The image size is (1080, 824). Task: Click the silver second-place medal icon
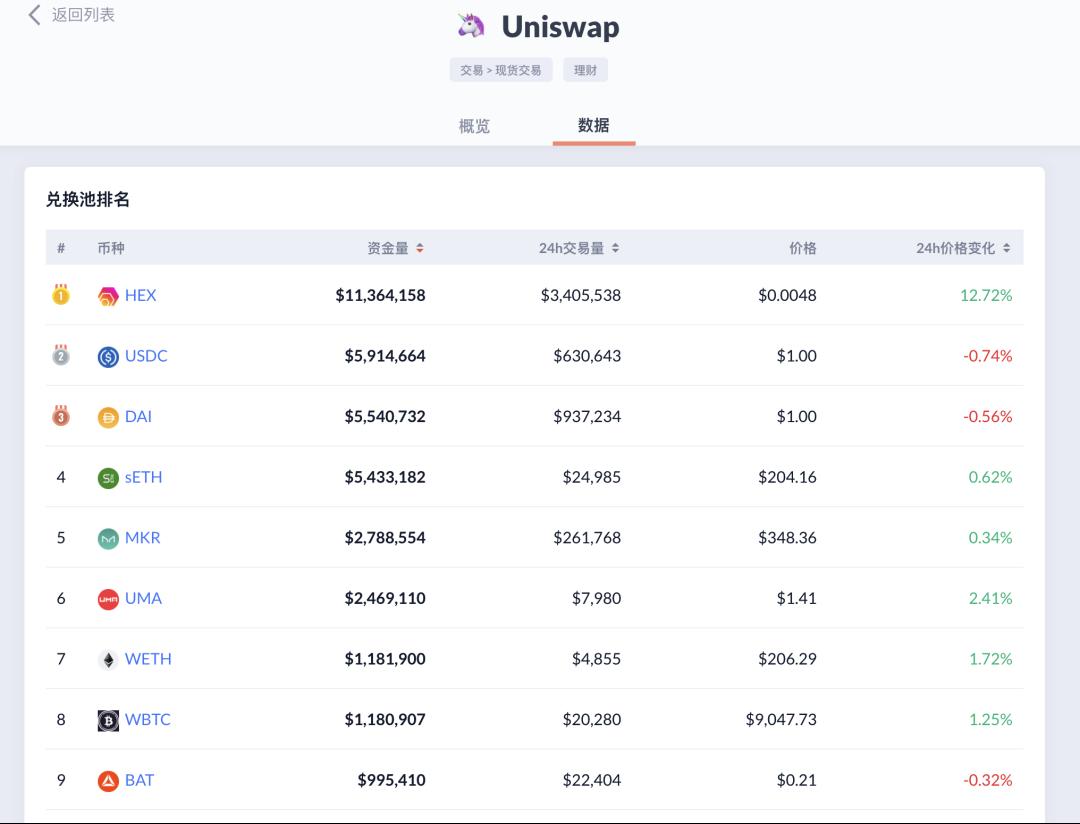61,355
